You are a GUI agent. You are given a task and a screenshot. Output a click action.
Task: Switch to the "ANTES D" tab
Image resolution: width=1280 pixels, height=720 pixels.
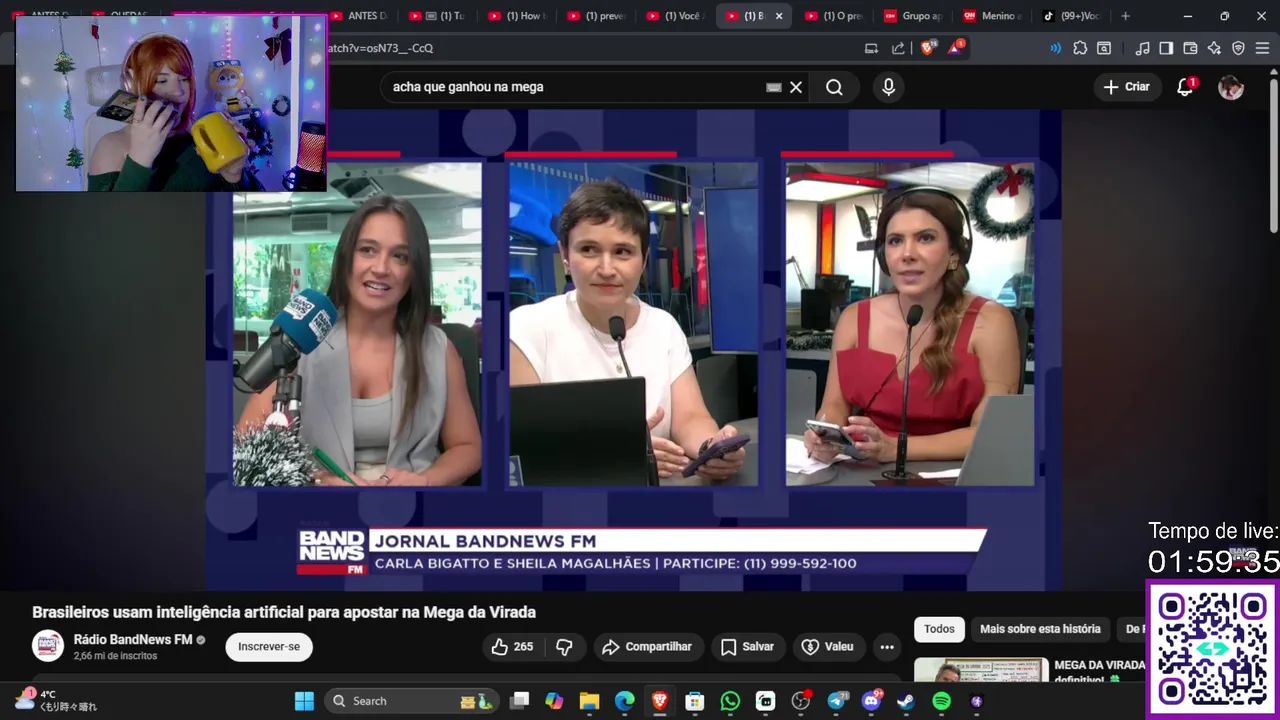358,16
